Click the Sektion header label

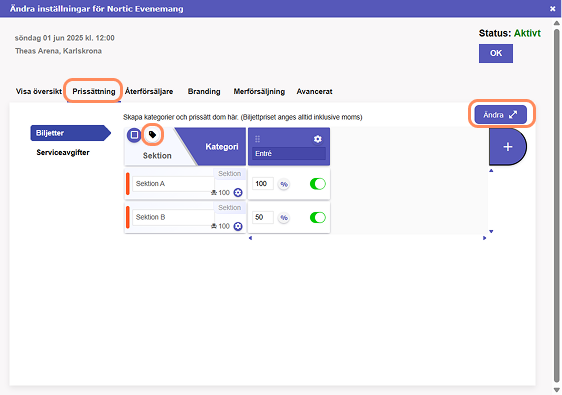point(157,156)
